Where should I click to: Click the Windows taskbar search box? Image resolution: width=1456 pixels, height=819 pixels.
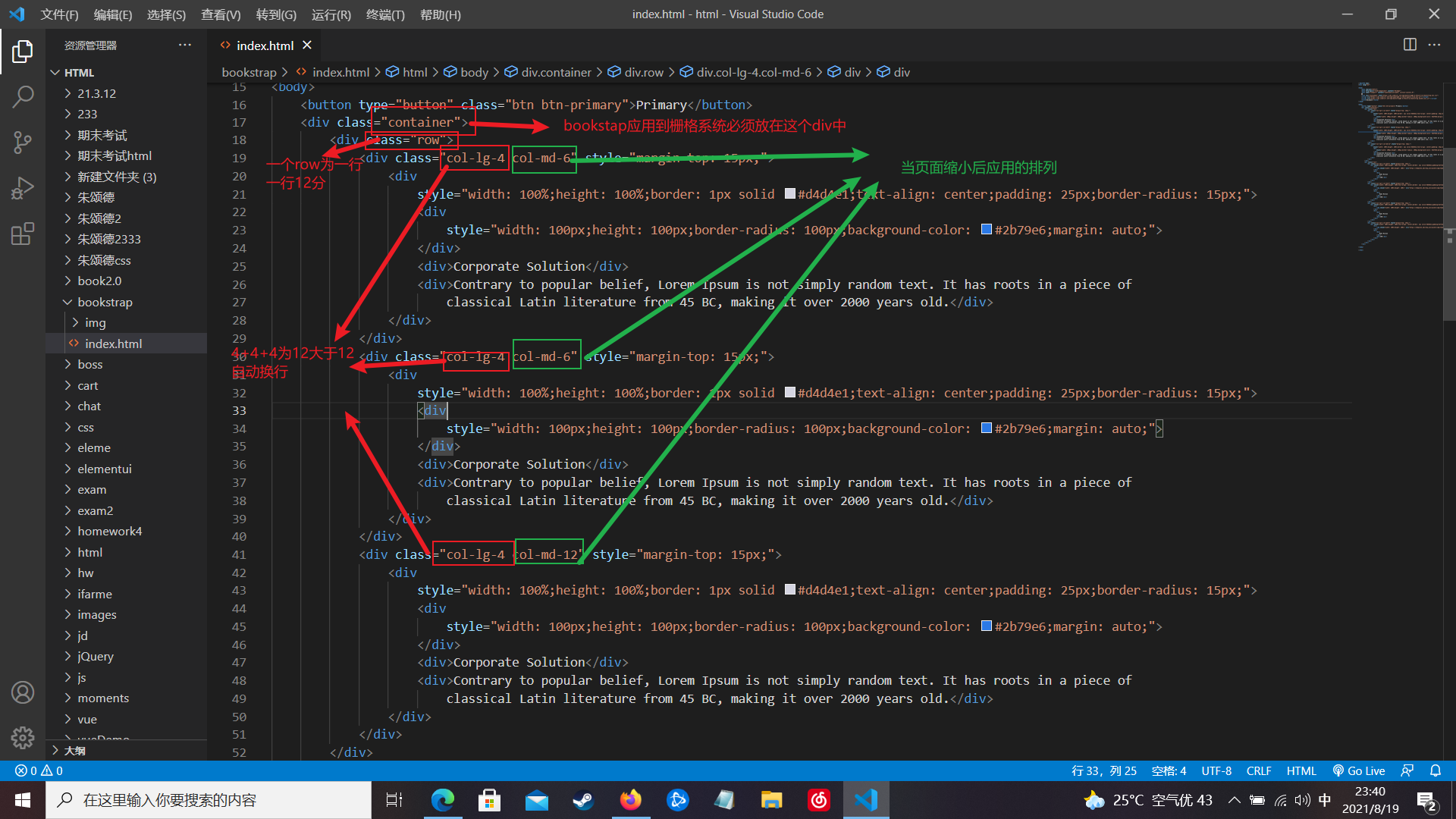coord(209,800)
